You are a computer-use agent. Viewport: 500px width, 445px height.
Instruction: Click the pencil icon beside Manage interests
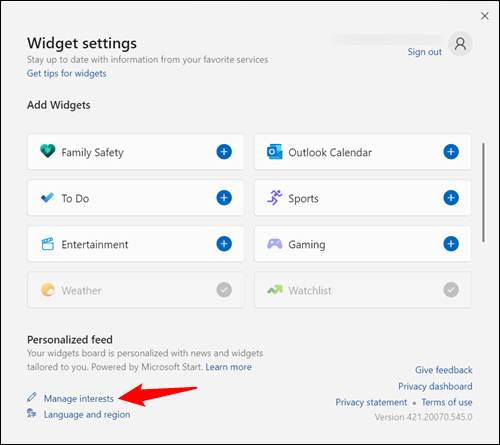32,397
